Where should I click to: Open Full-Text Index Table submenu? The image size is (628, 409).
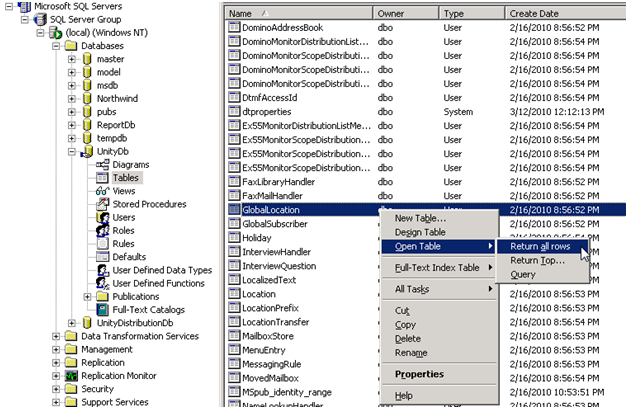pos(439,268)
